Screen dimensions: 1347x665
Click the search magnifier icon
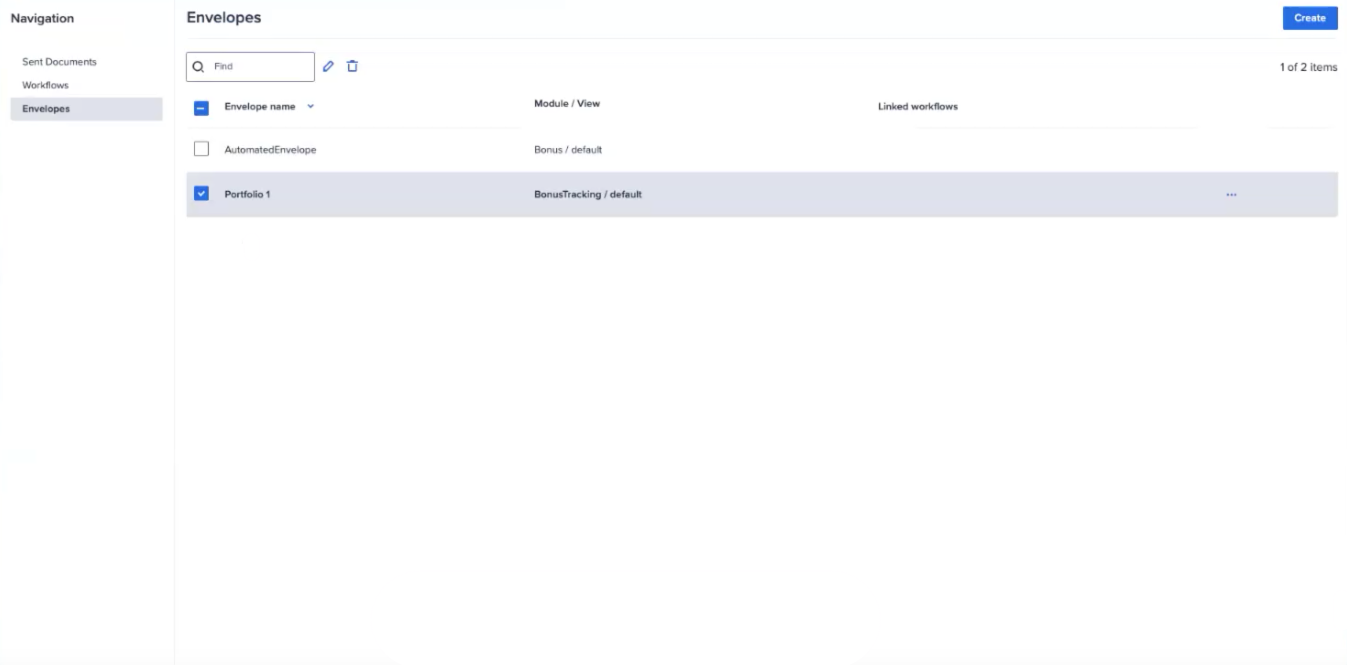point(197,66)
